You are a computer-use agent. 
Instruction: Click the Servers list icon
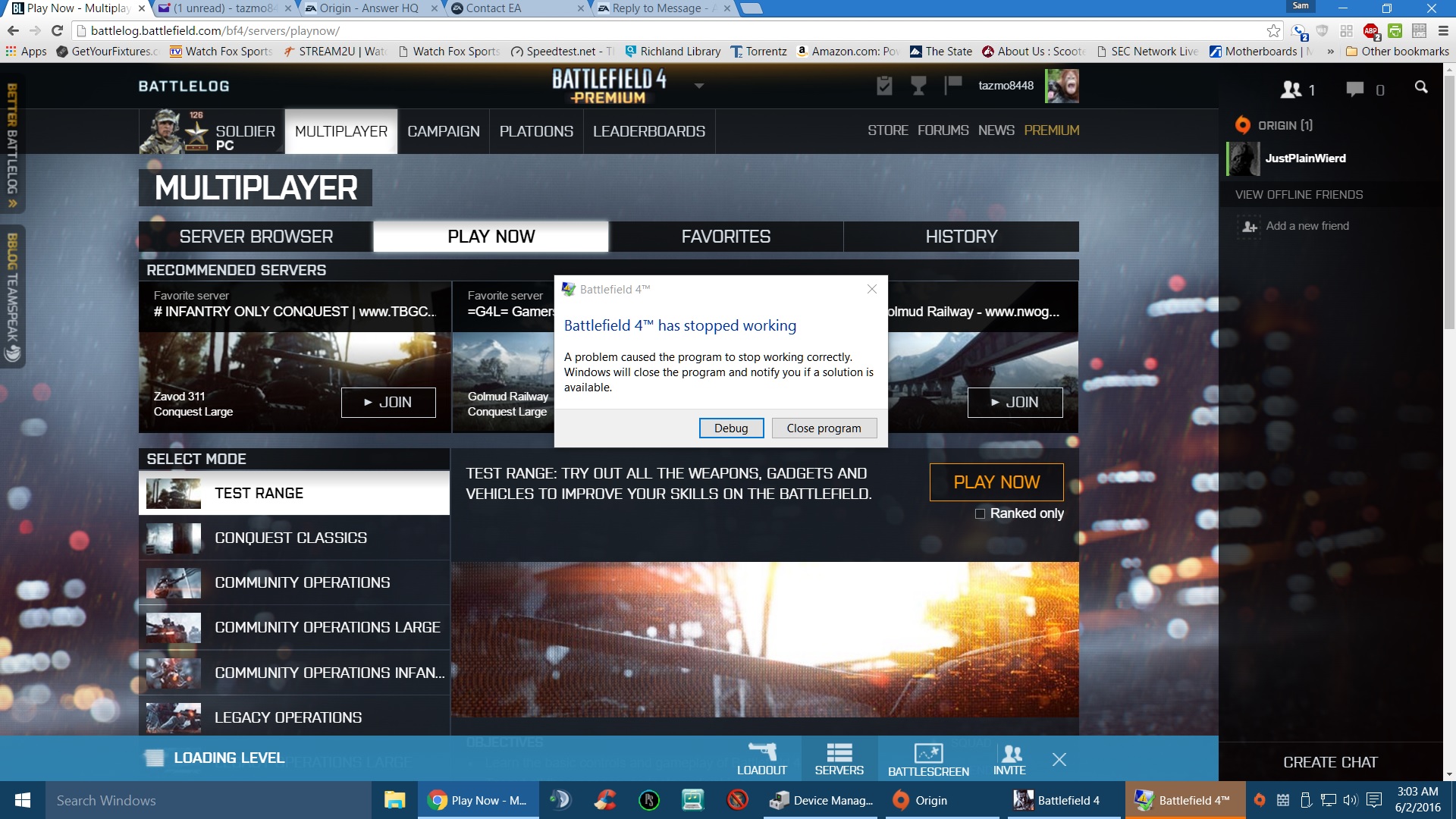tap(839, 758)
